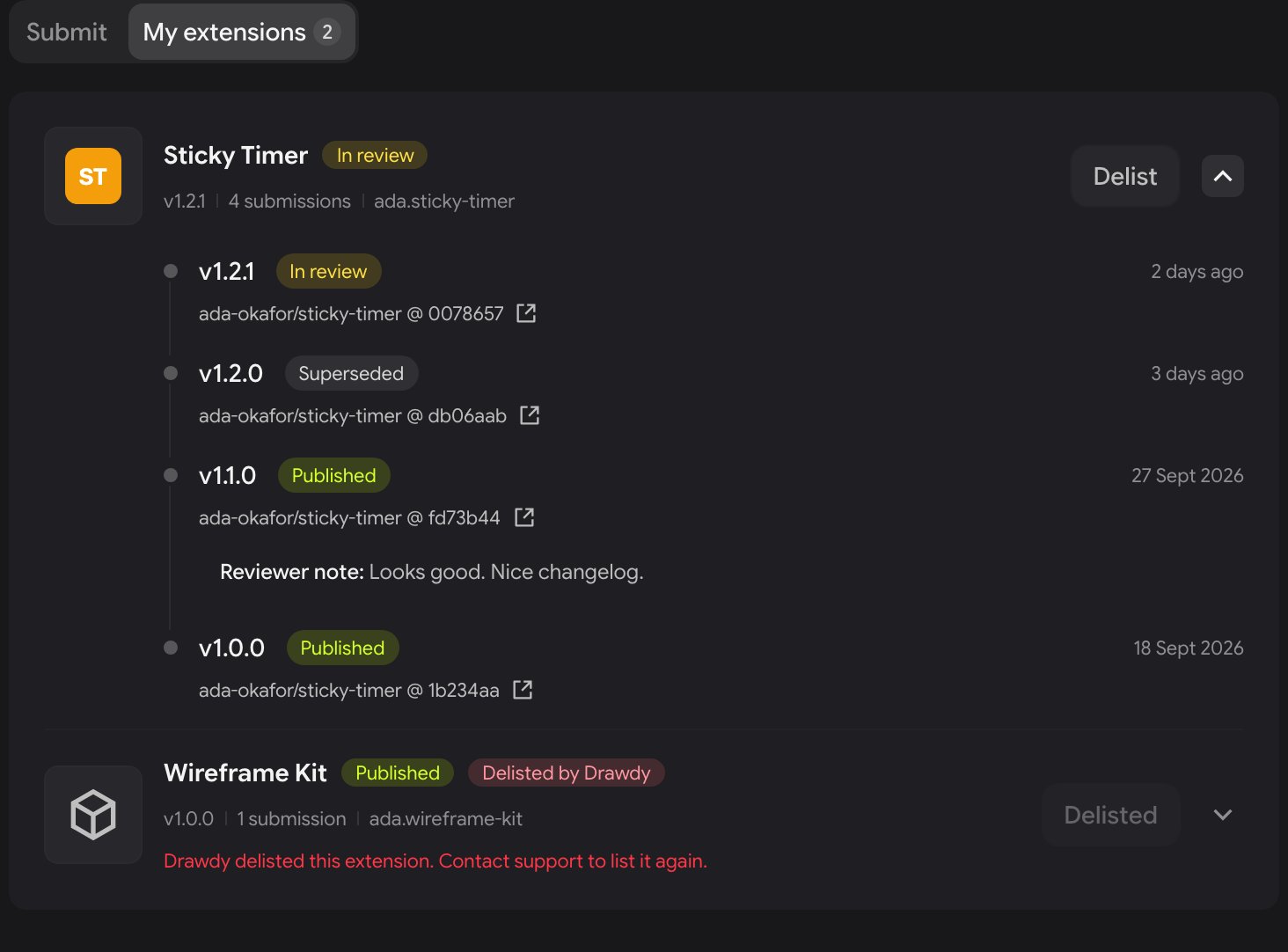This screenshot has height=952, width=1288.
Task: Click the repo text ending in 1b234aa
Action: coord(349,690)
